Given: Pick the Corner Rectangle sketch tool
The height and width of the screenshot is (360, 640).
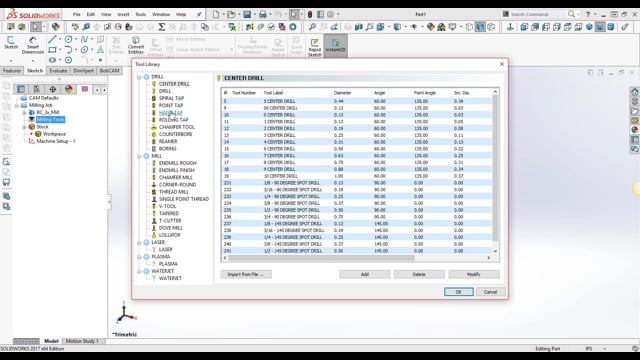Looking at the screenshot, I should (x=52, y=50).
